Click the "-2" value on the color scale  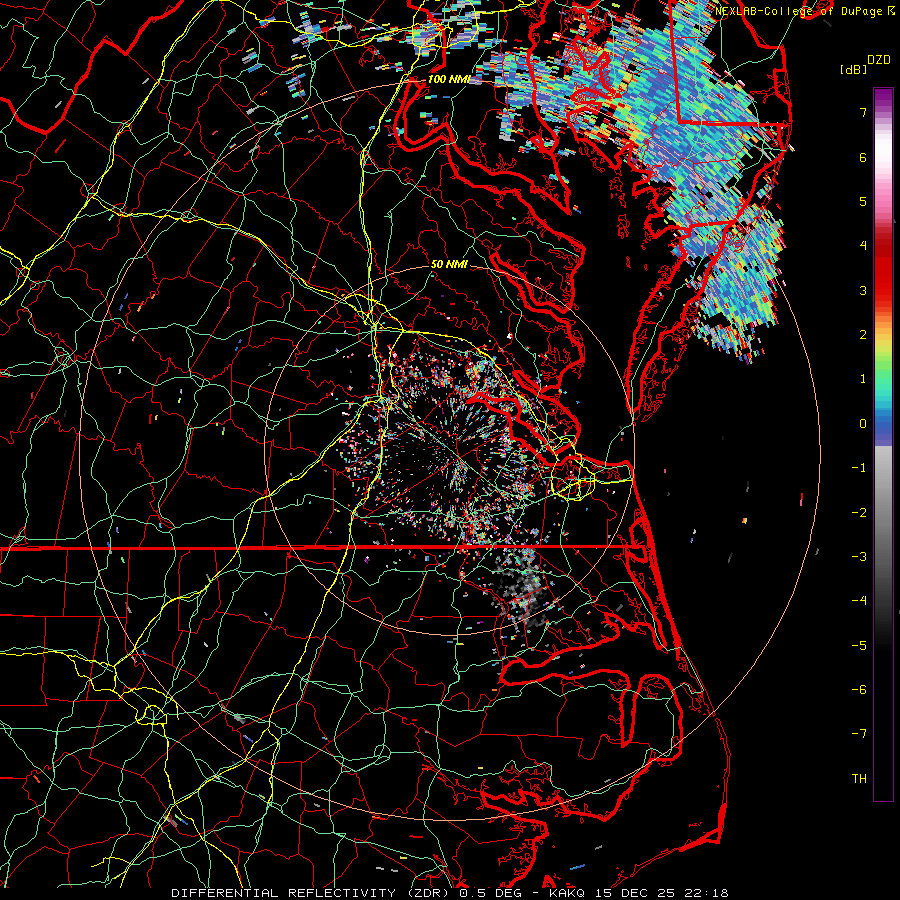[x=859, y=513]
